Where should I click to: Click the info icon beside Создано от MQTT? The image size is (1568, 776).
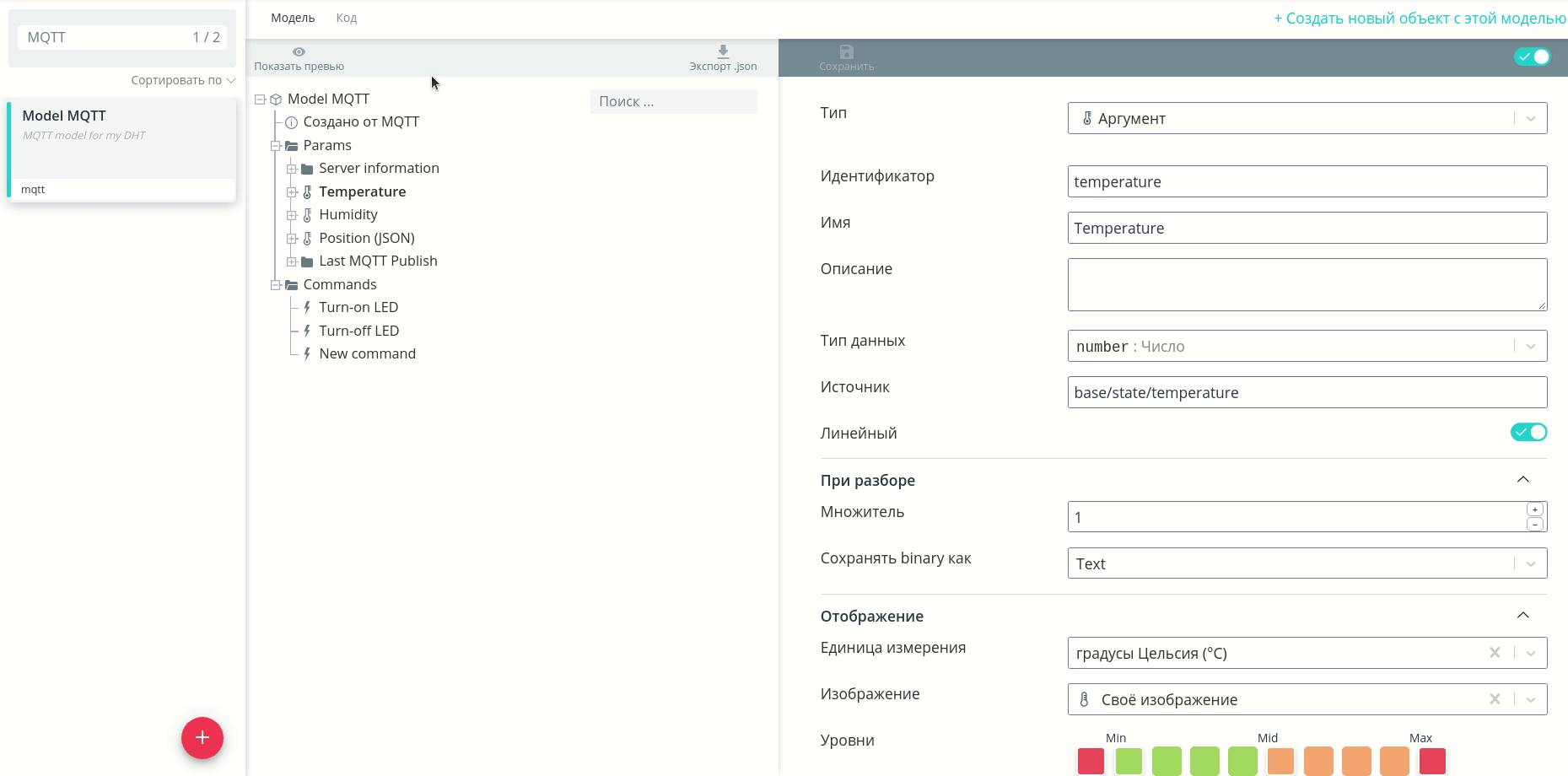coord(291,122)
